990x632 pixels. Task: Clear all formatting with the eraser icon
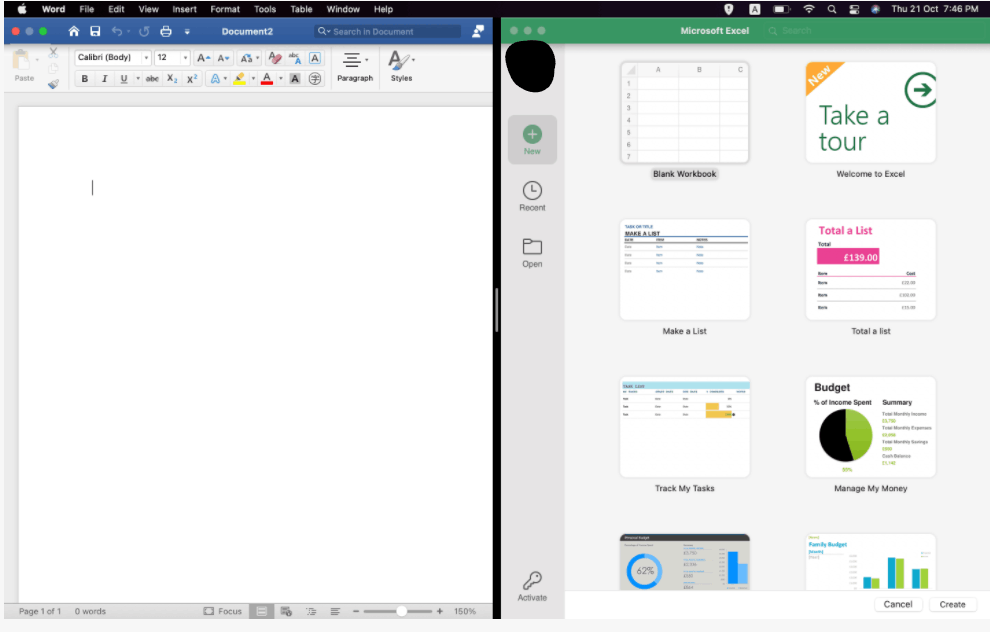[275, 58]
